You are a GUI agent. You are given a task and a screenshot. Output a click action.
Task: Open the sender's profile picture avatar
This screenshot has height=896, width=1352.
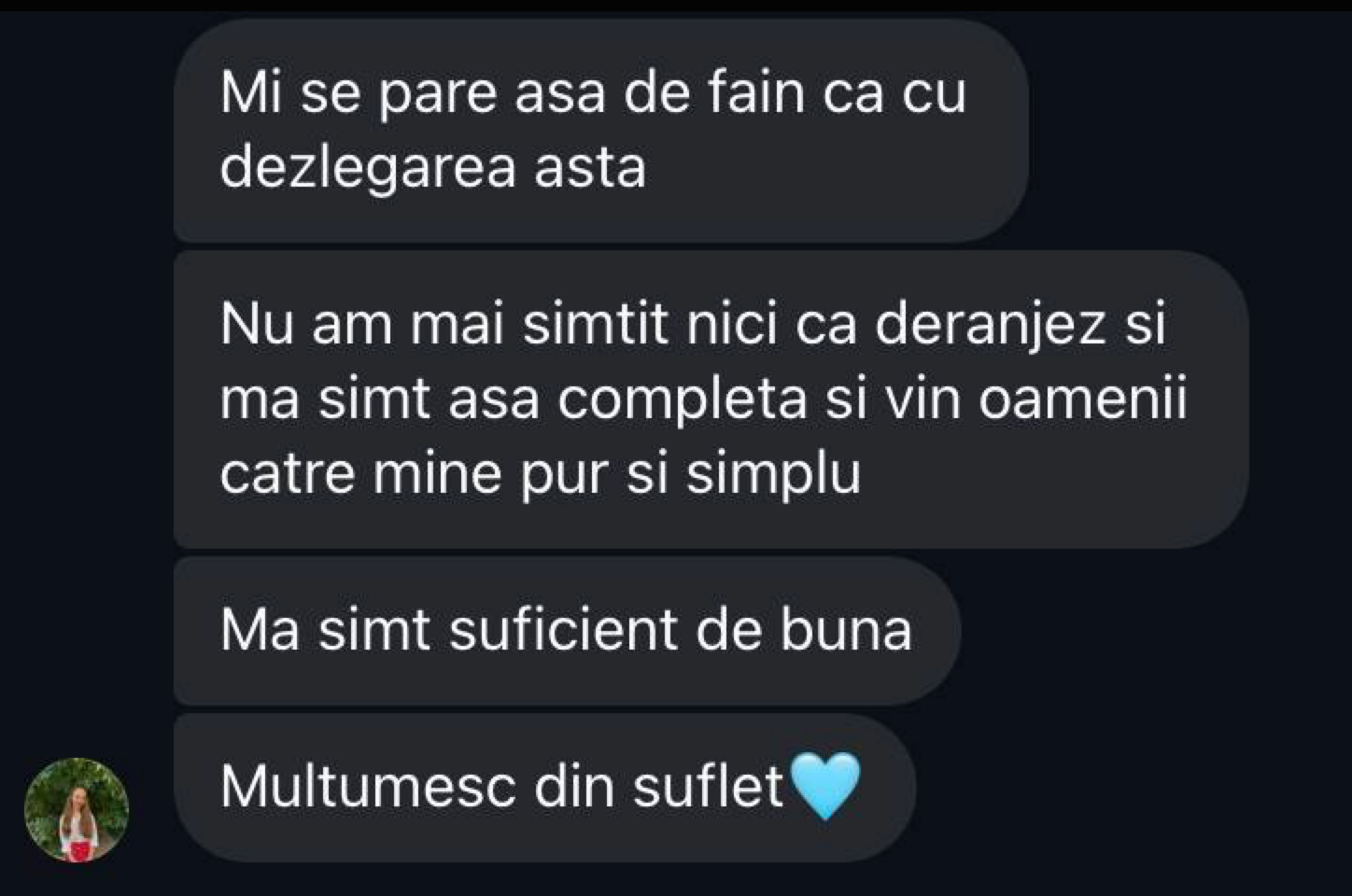pyautogui.click(x=77, y=809)
